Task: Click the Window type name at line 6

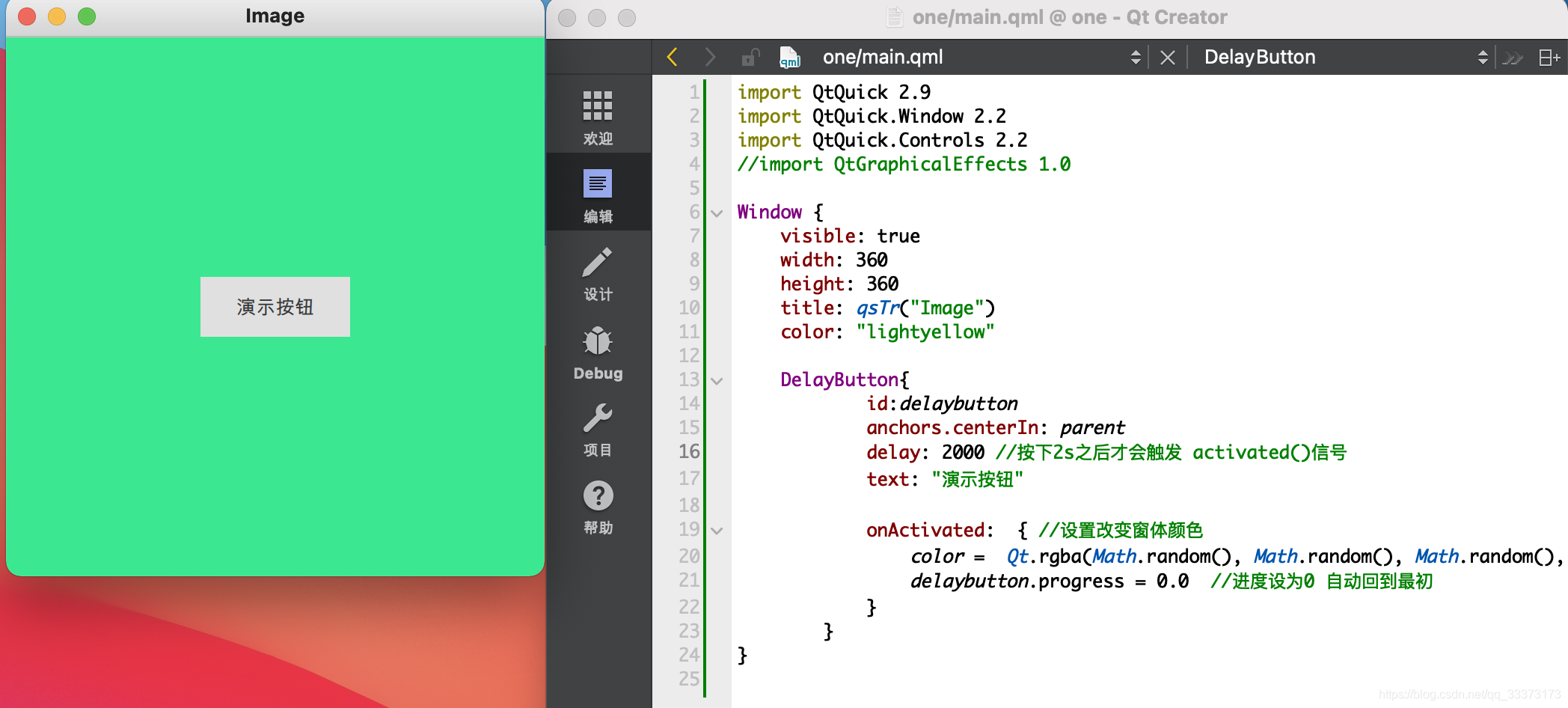Action: [x=769, y=212]
